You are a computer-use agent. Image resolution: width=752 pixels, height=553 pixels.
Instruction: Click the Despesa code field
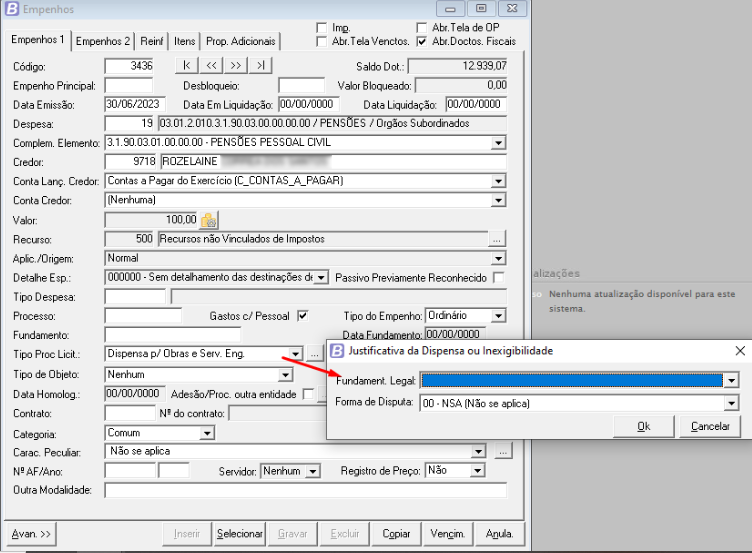click(129, 123)
